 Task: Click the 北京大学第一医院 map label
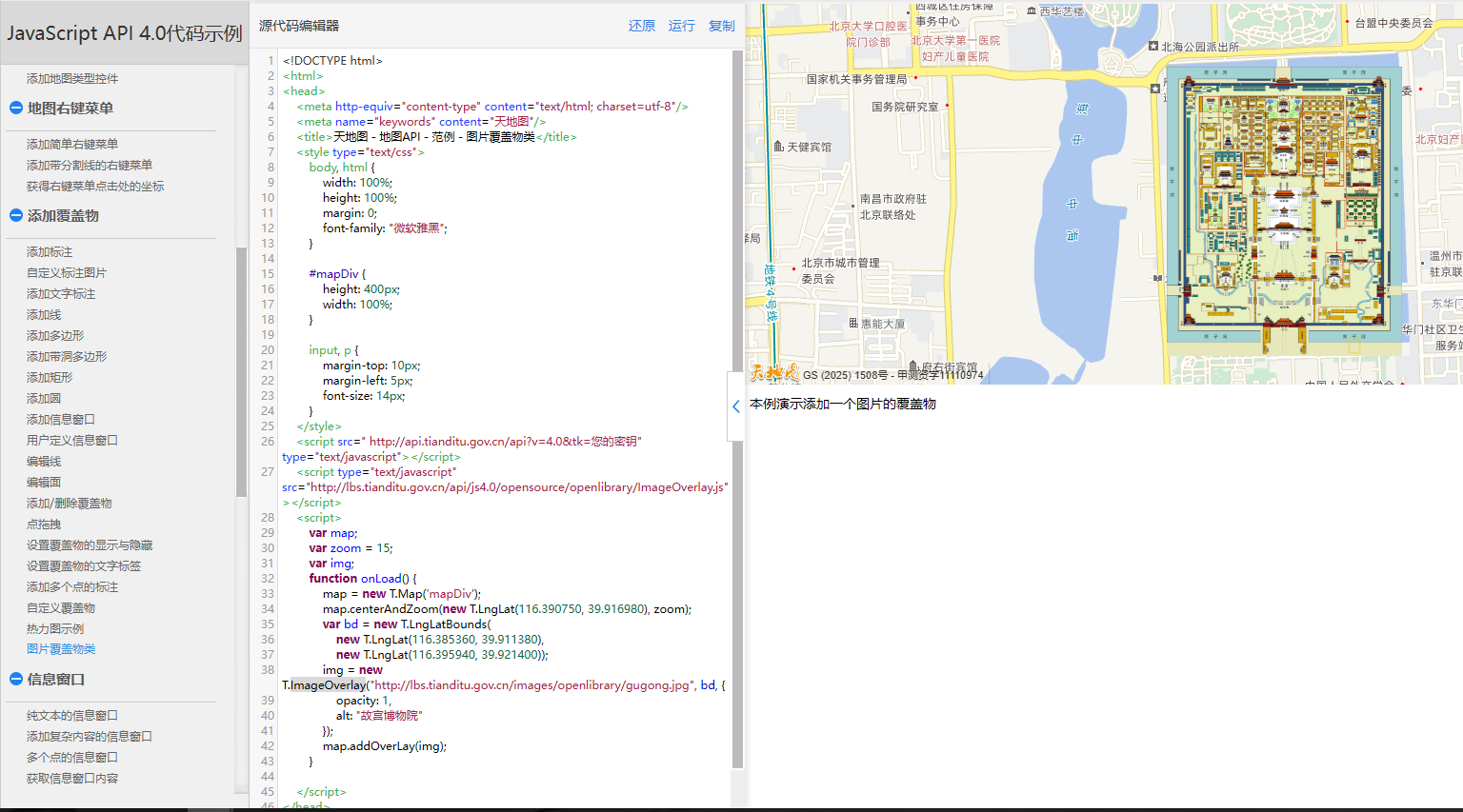(955, 41)
